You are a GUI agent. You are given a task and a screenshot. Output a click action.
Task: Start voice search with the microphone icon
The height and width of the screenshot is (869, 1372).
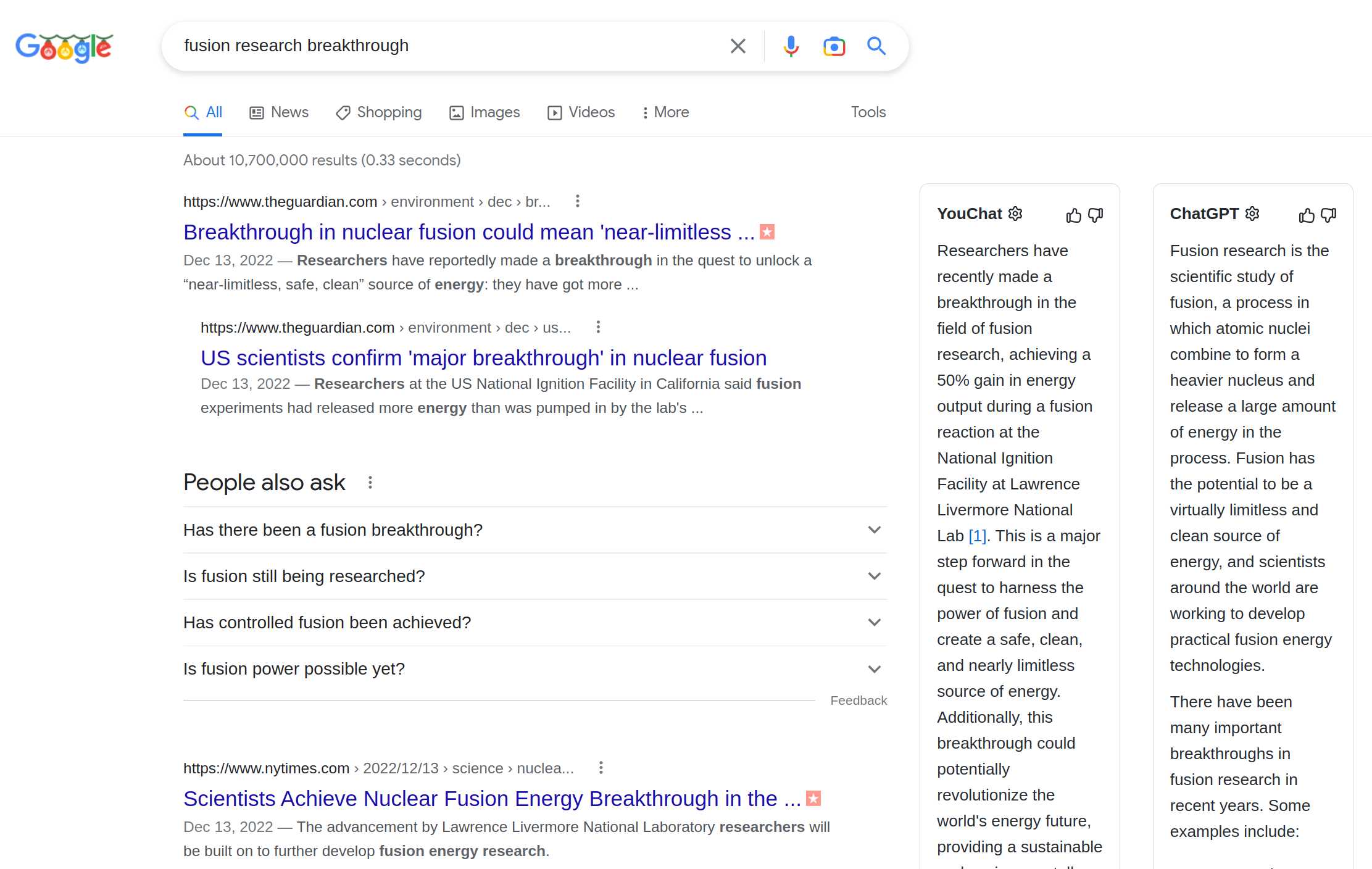click(x=791, y=46)
